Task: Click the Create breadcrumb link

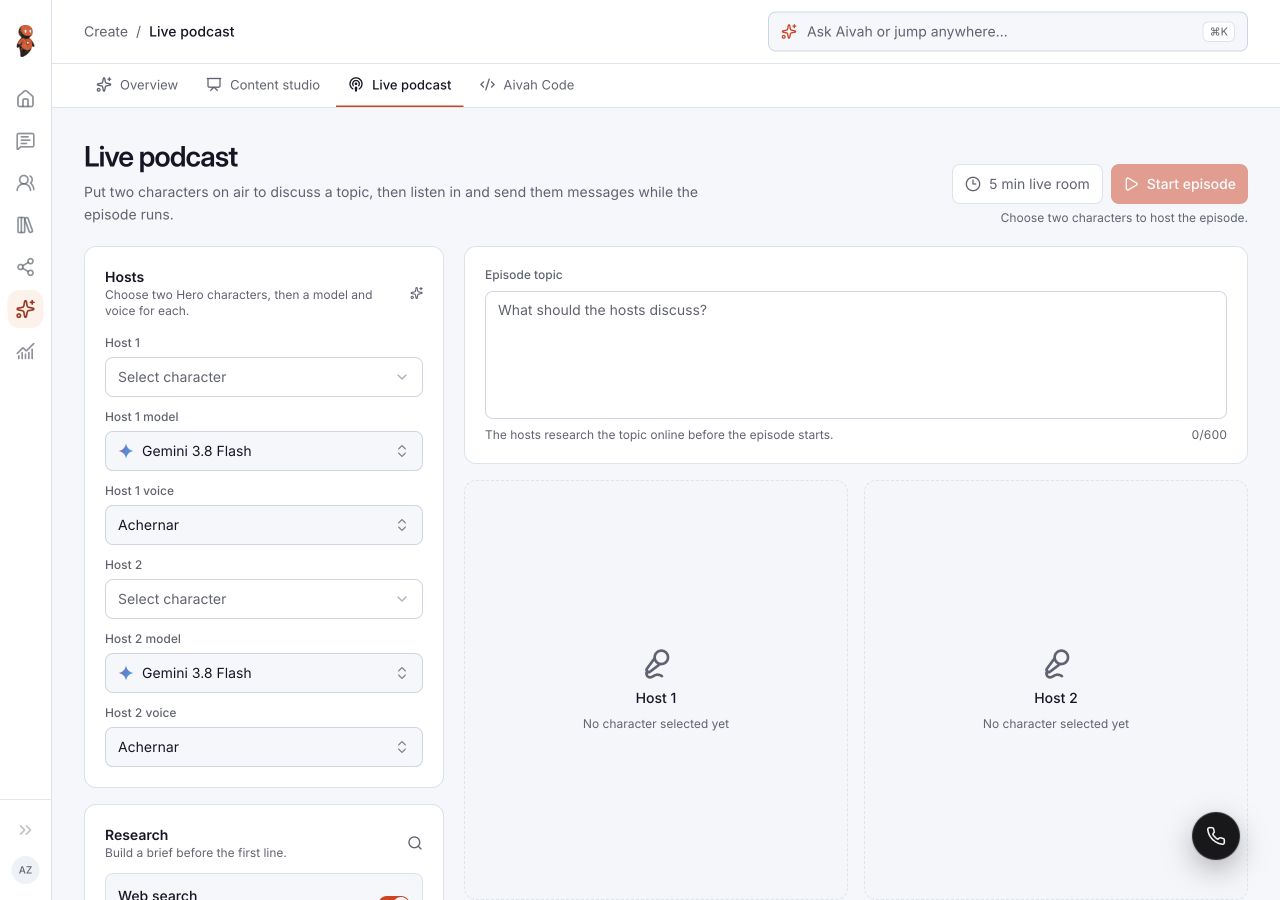Action: [x=106, y=31]
